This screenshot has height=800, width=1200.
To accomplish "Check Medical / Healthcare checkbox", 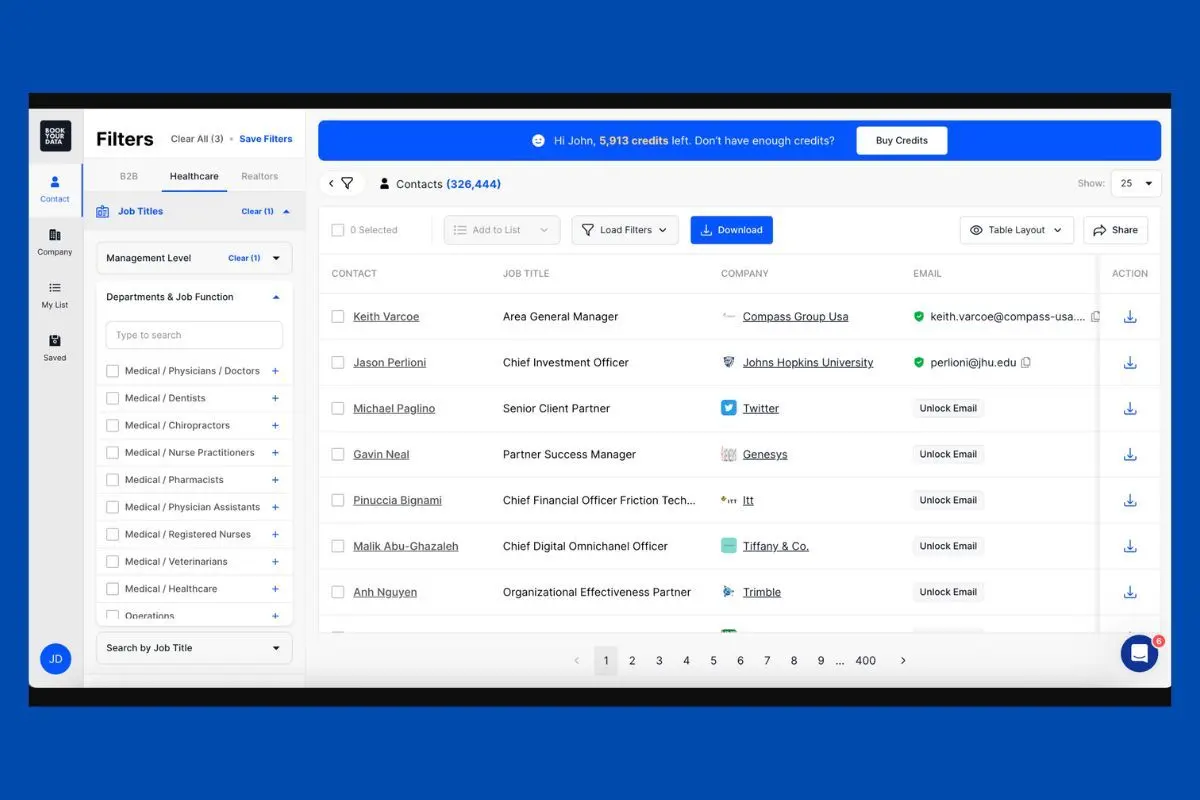I will (x=112, y=589).
